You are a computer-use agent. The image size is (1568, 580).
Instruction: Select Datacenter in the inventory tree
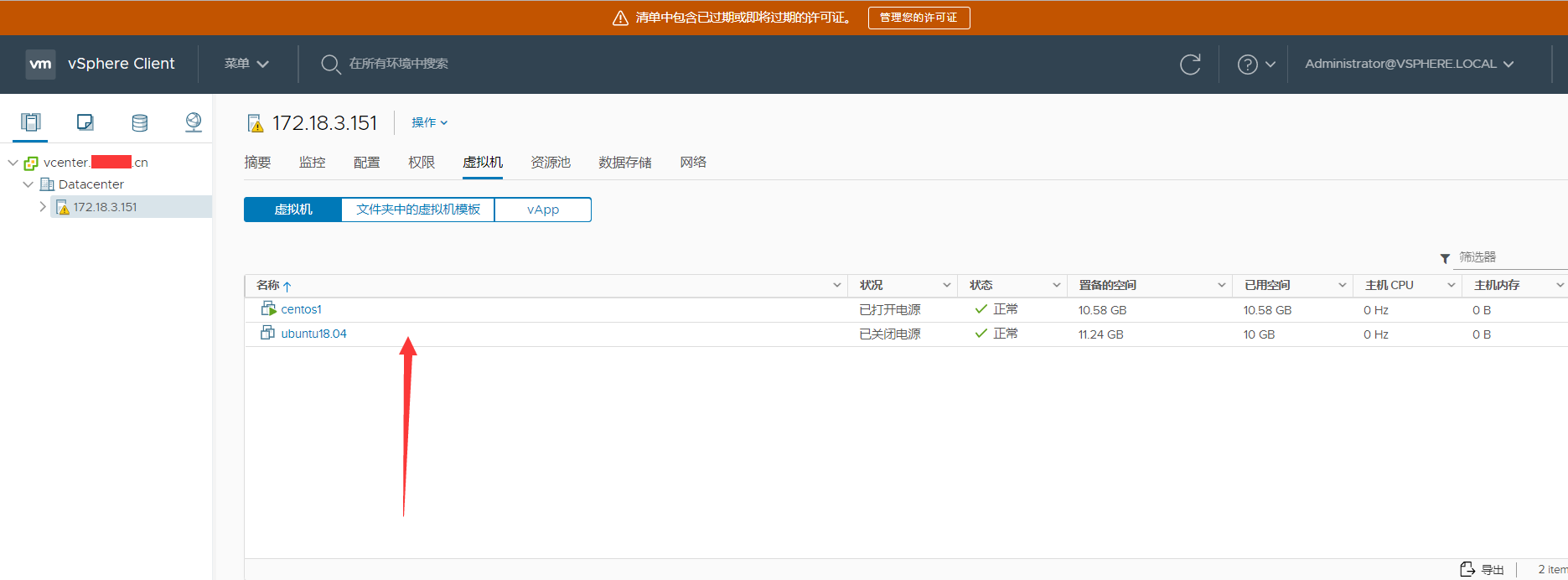(x=91, y=184)
